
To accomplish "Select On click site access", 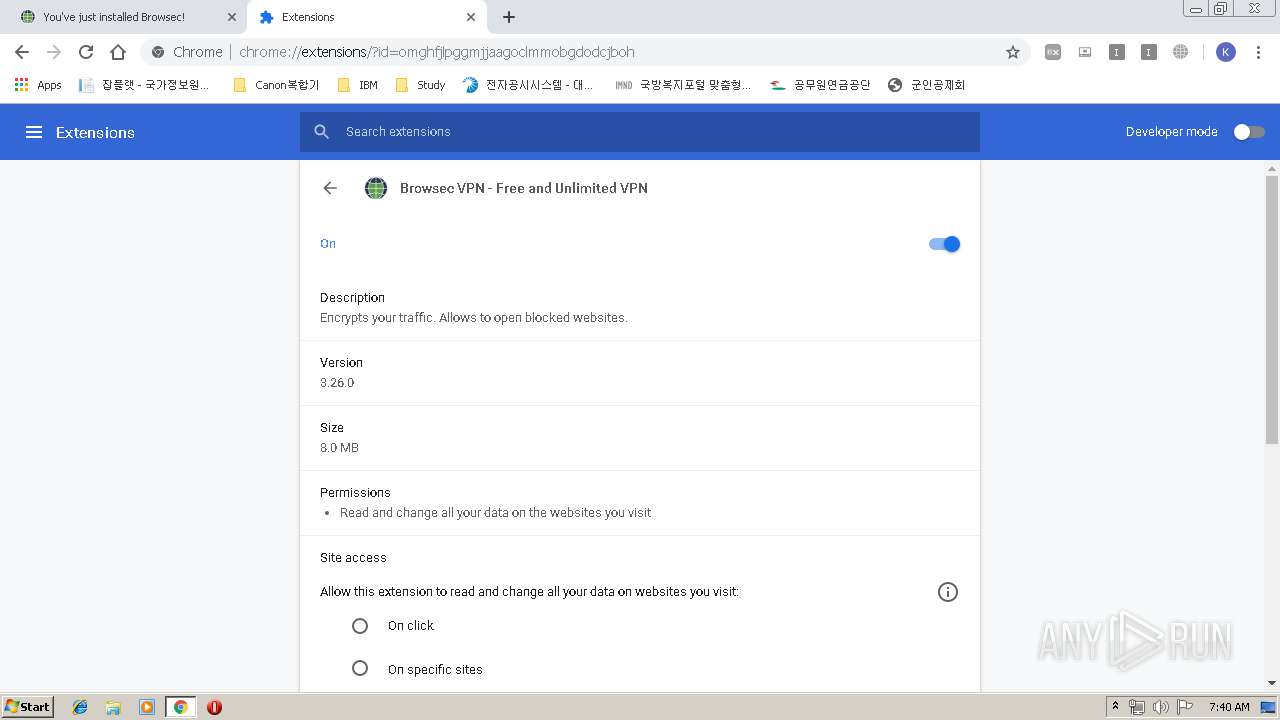I will pyautogui.click(x=360, y=626).
